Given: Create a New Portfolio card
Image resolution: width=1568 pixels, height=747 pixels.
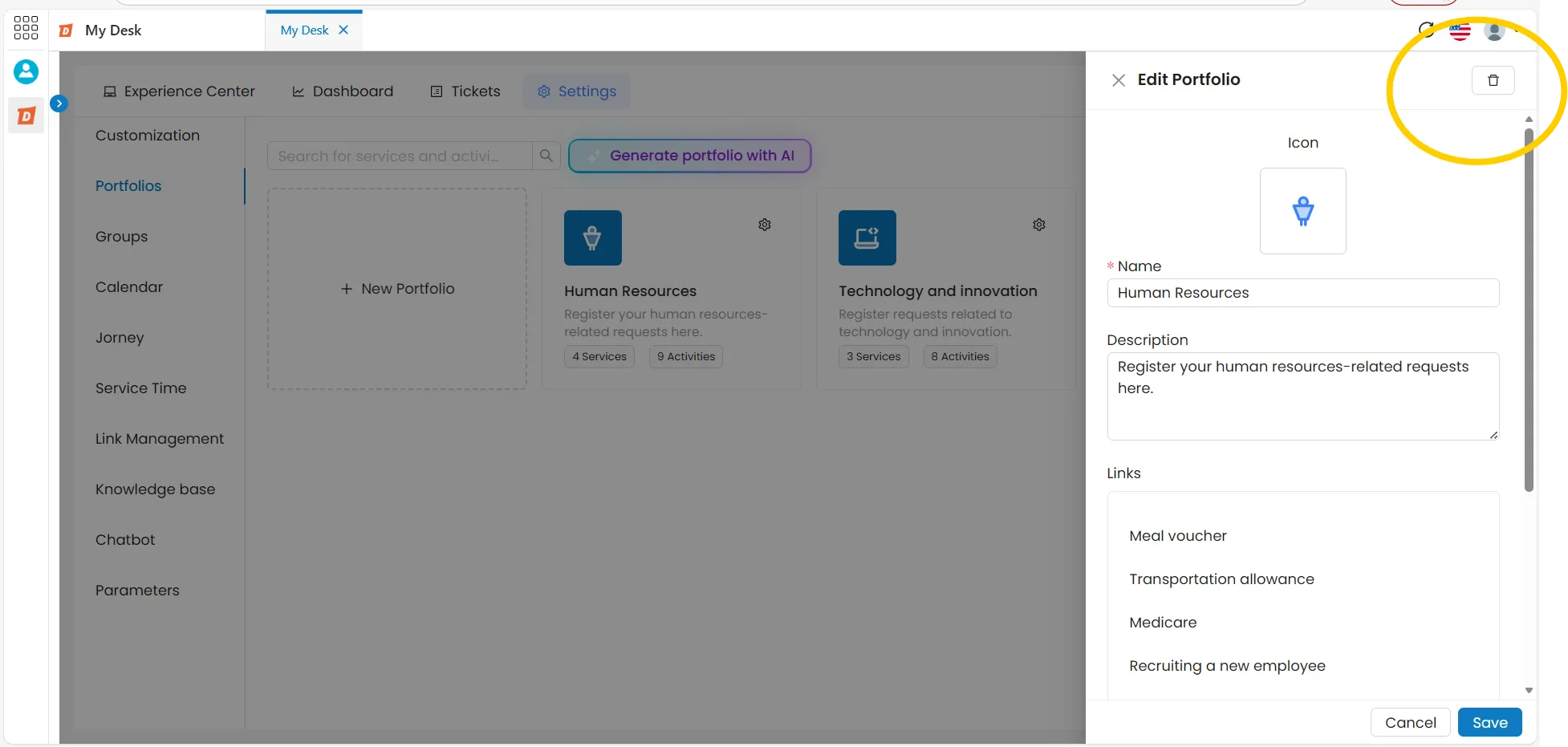Looking at the screenshot, I should [397, 289].
